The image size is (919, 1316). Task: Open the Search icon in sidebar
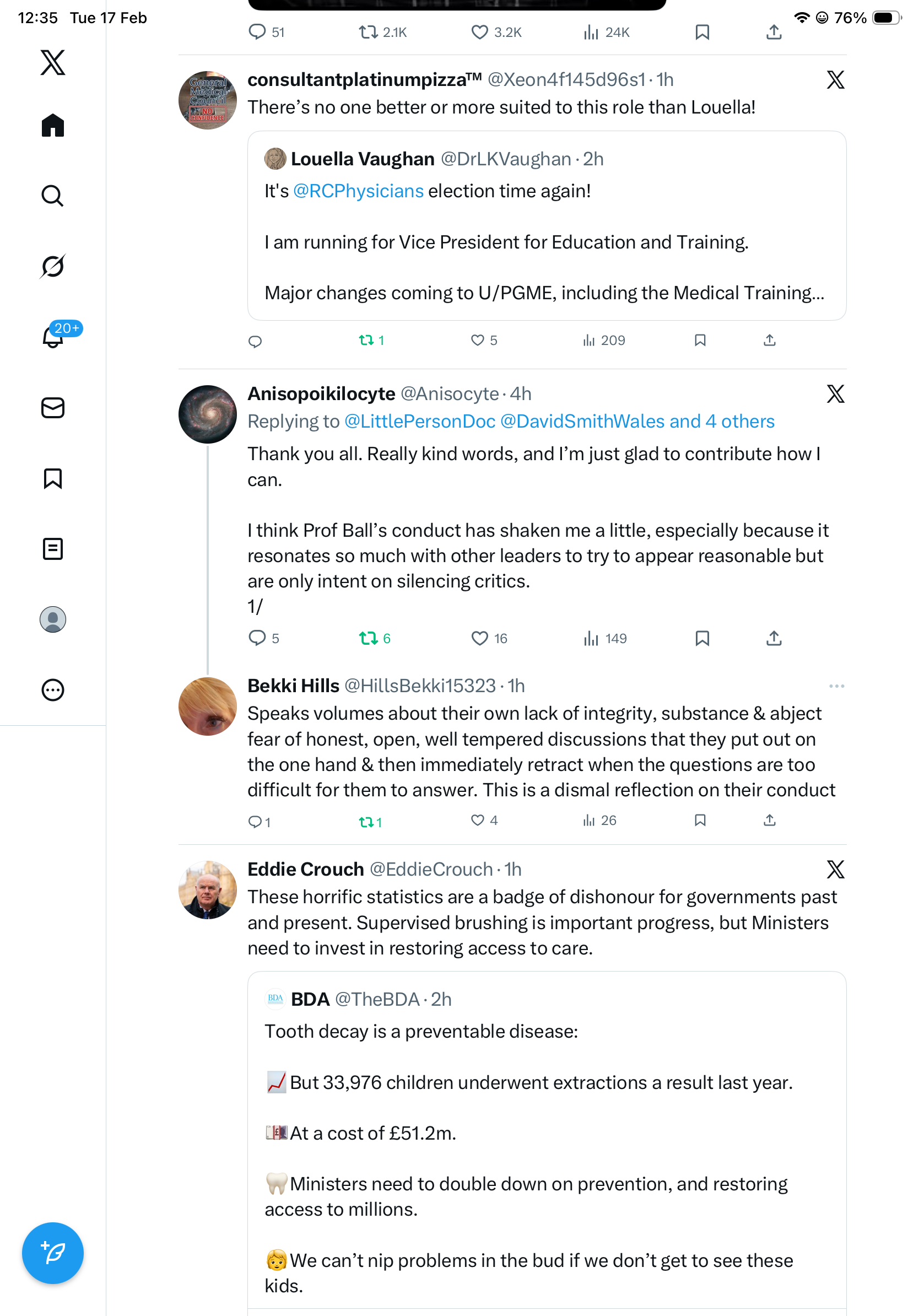click(53, 196)
